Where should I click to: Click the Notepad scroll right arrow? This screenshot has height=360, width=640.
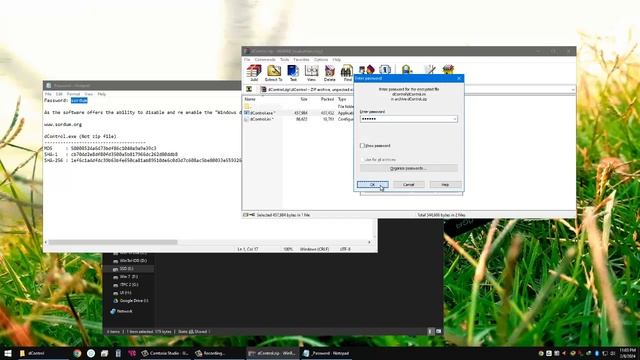369,242
